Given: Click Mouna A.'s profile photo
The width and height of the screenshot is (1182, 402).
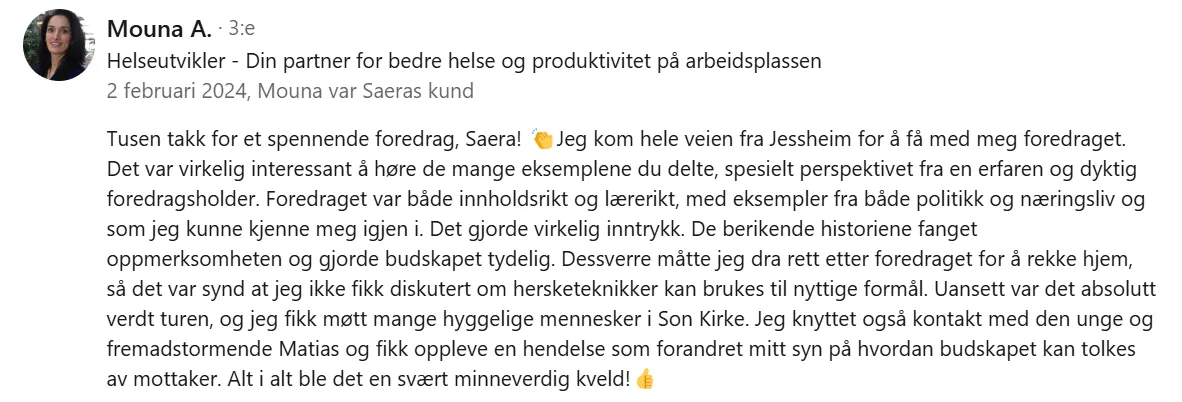Looking at the screenshot, I should (56, 45).
